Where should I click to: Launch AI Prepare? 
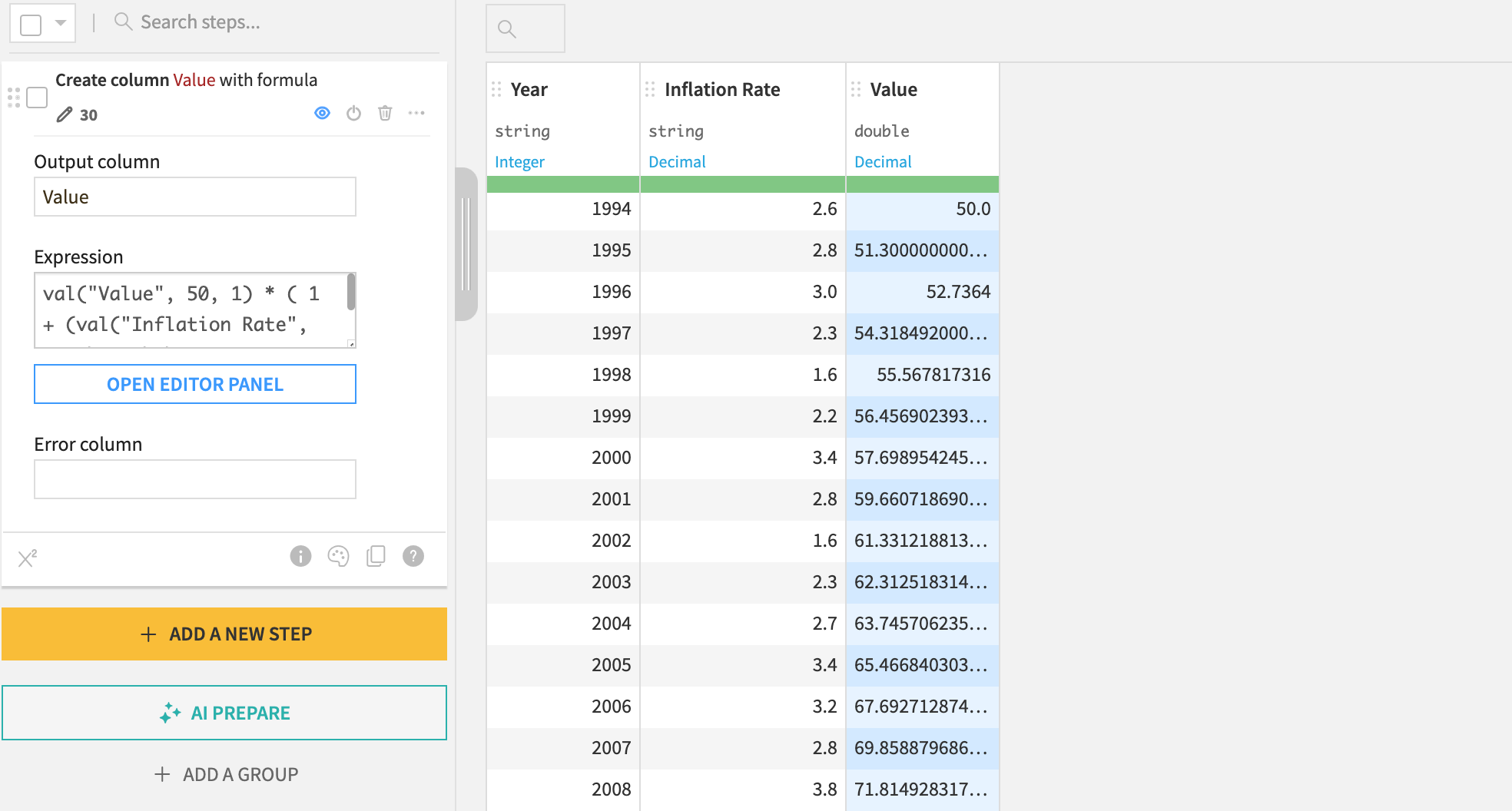tap(224, 713)
